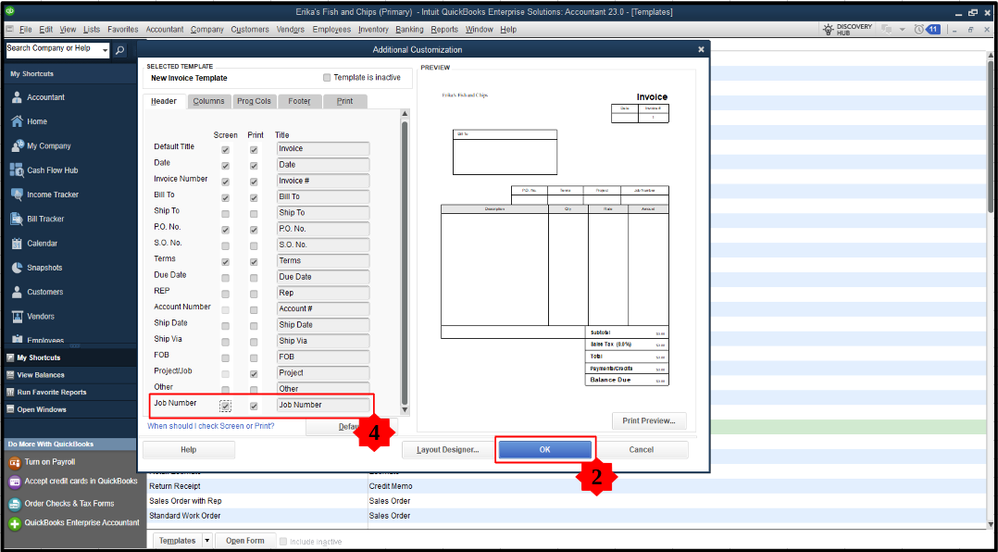Open the Vendors shortcut icon
The image size is (998, 552).
coord(17,316)
